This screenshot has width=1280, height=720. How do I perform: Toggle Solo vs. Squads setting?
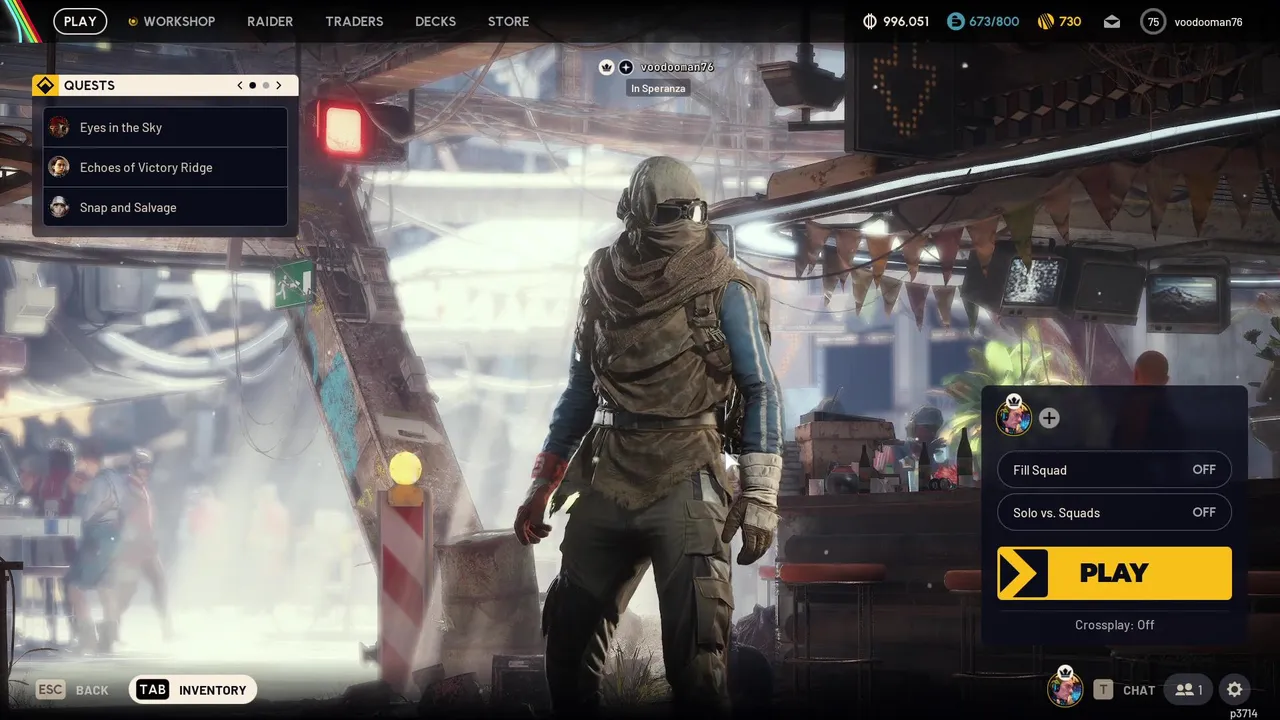coord(1114,512)
